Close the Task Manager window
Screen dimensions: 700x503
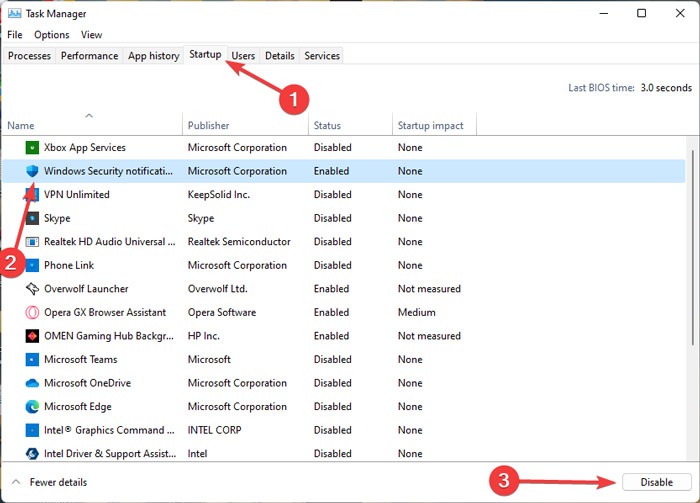pyautogui.click(x=680, y=13)
